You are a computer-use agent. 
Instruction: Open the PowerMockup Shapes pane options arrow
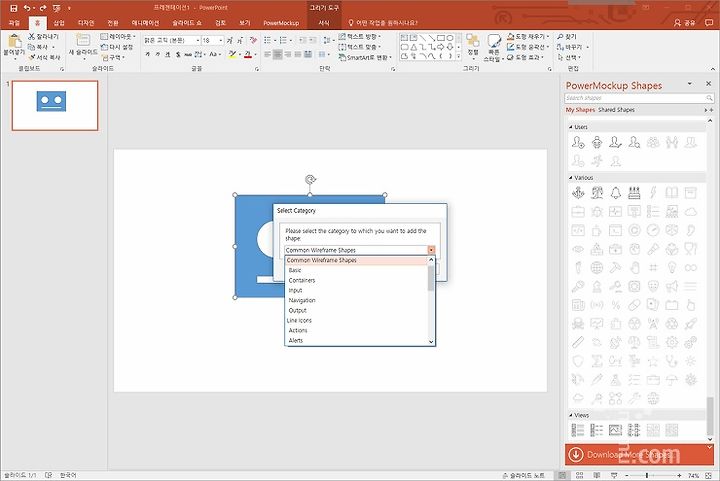point(689,84)
